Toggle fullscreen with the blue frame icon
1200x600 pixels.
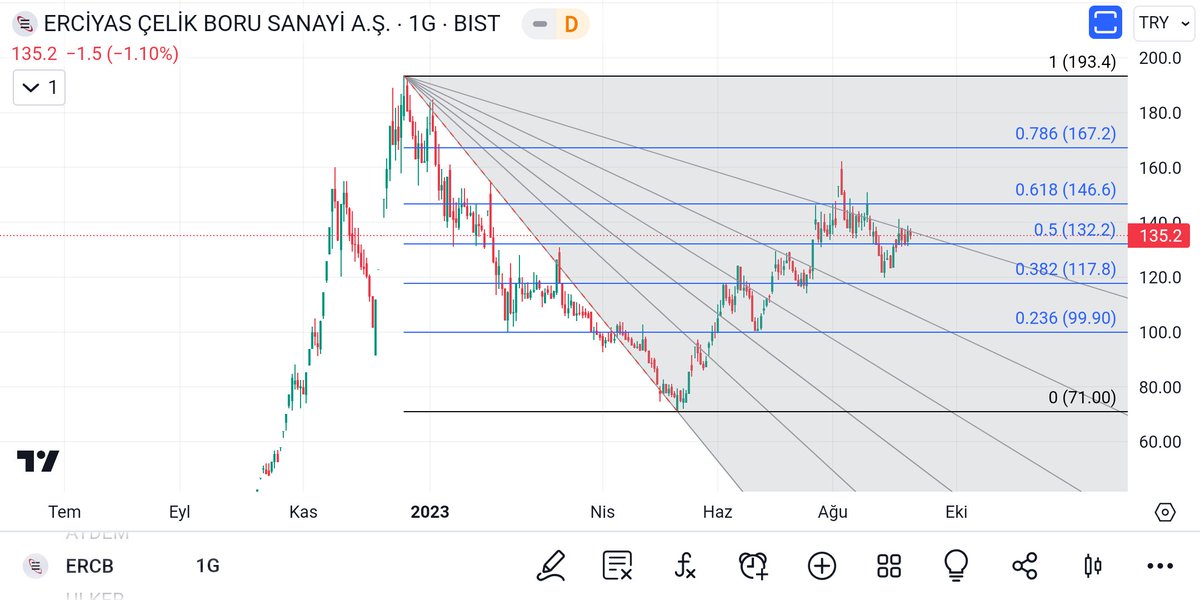pyautogui.click(x=1106, y=23)
